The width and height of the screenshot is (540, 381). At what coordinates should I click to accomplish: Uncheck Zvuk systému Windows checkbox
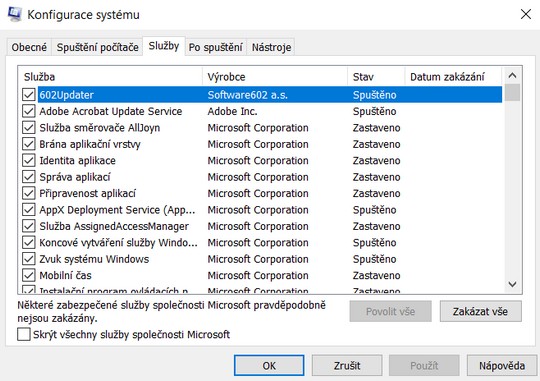click(x=29, y=259)
